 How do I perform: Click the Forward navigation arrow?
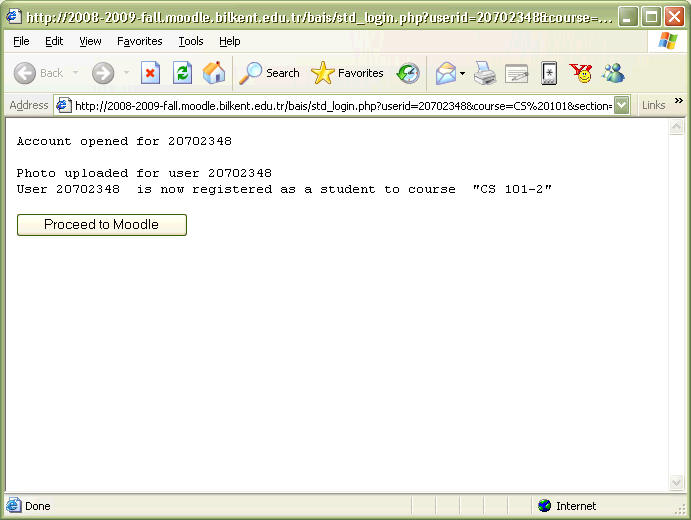(103, 73)
